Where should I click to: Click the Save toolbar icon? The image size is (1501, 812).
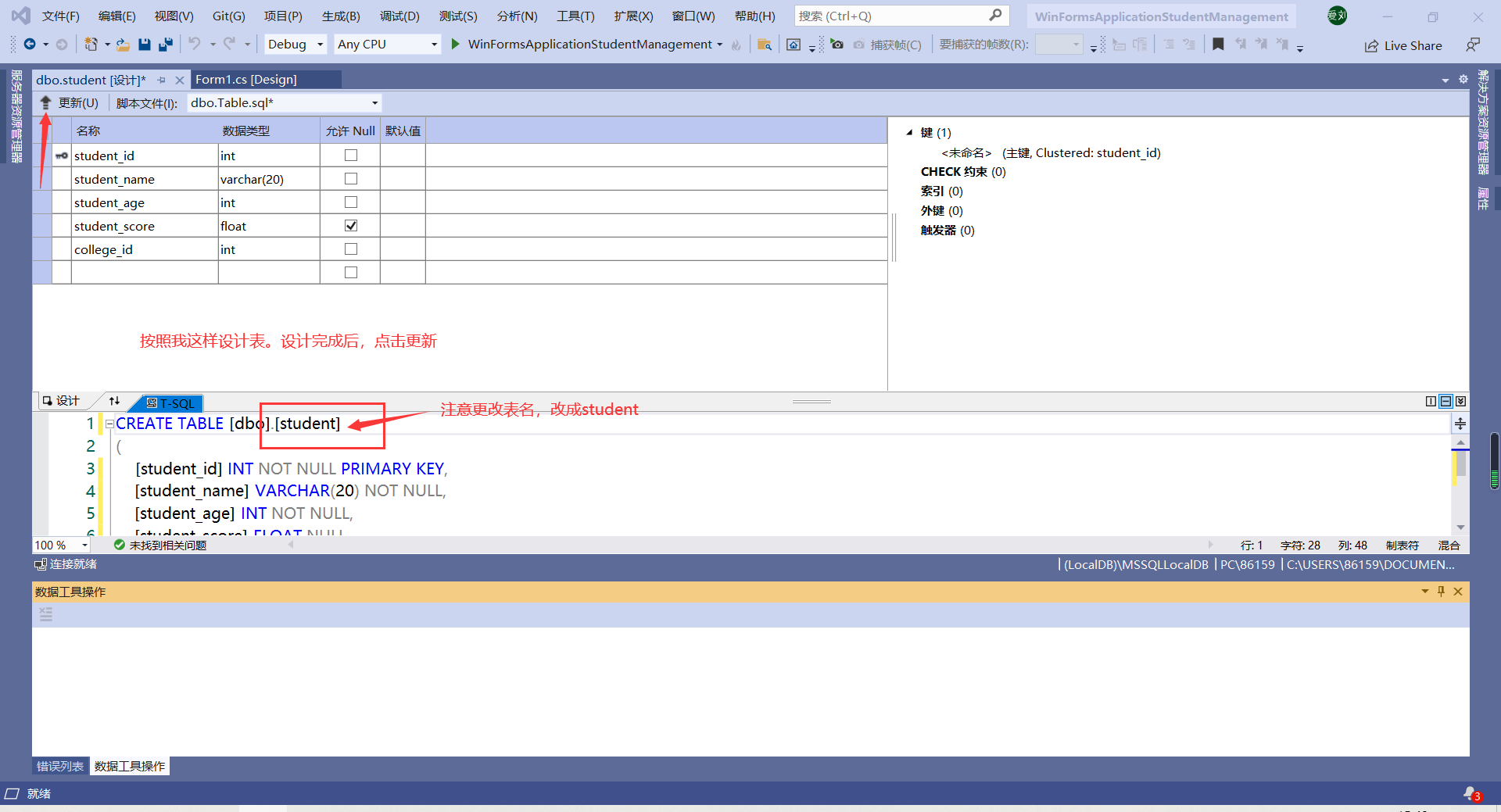pos(144,45)
